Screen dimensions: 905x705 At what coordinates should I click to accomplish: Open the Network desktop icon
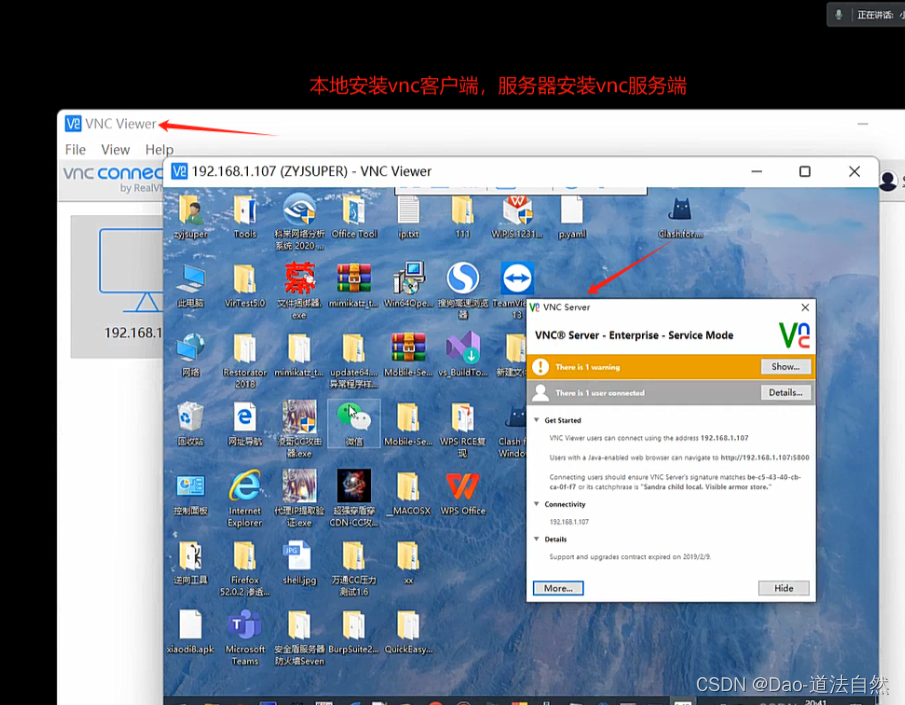190,349
